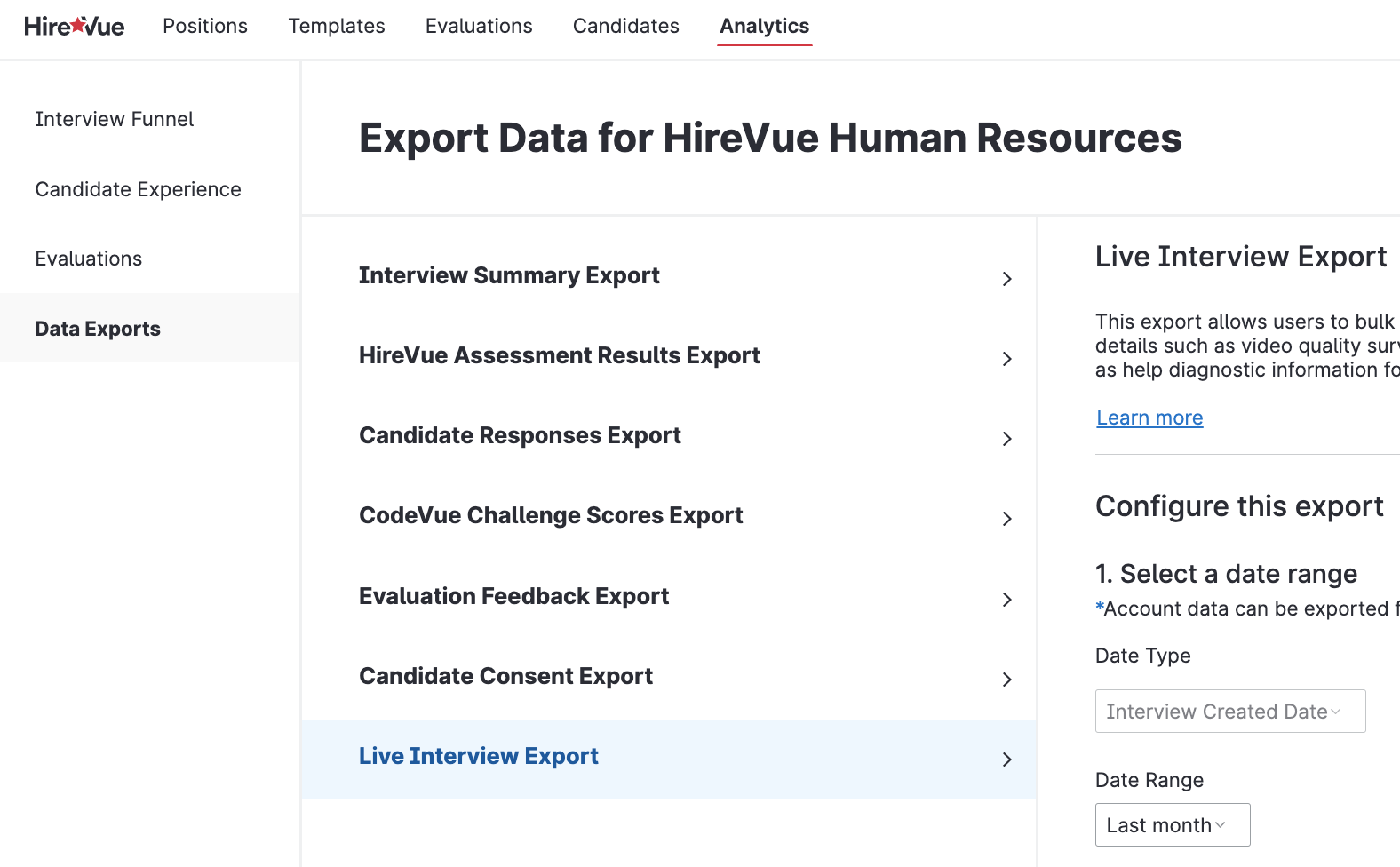Switch to the Templates tab
This screenshot has width=1400, height=867.
pos(337,27)
